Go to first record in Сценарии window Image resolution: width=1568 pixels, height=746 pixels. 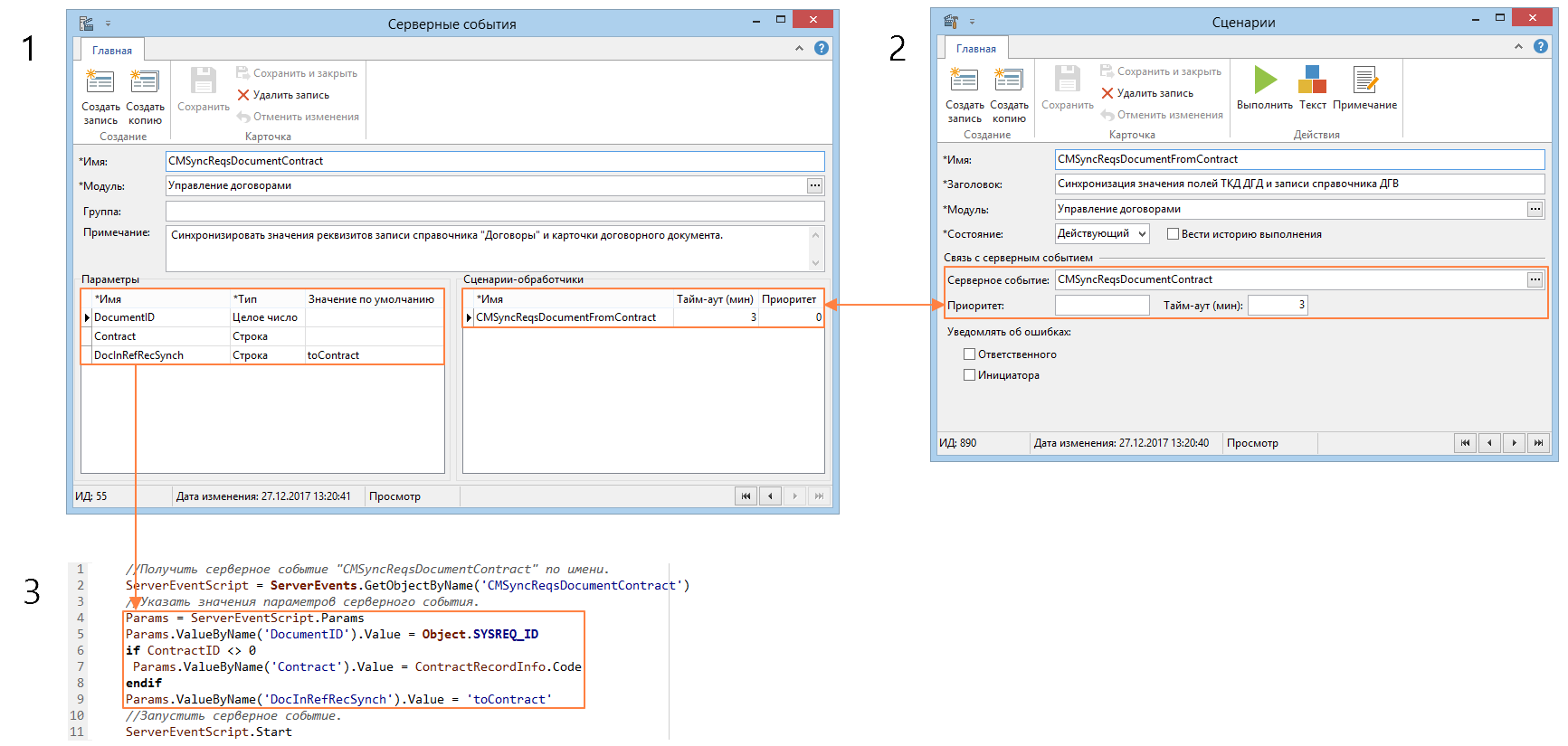[x=1465, y=443]
